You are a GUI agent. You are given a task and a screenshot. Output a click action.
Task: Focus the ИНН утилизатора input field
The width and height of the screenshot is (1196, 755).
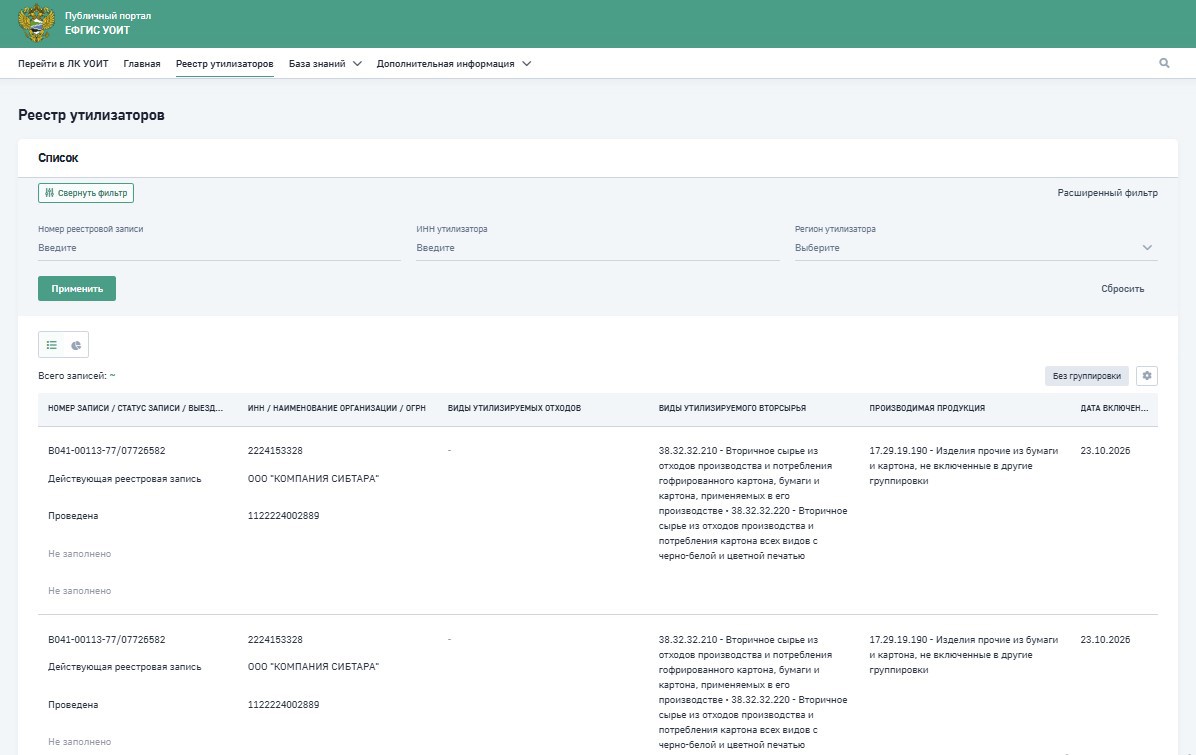[x=597, y=248]
